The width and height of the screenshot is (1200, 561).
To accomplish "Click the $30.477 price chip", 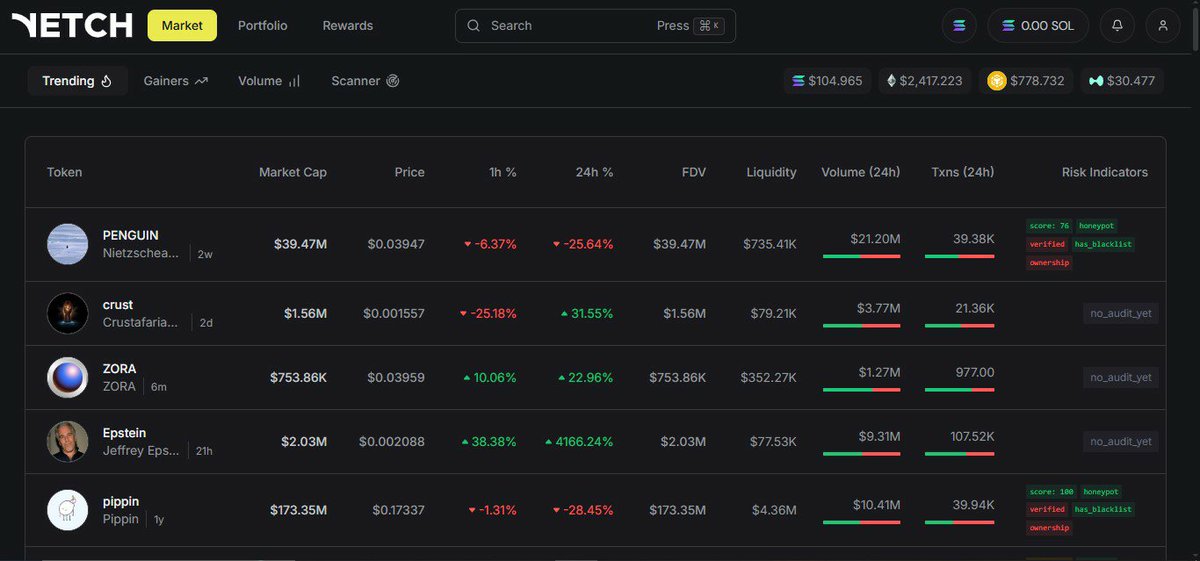I will click(1122, 81).
